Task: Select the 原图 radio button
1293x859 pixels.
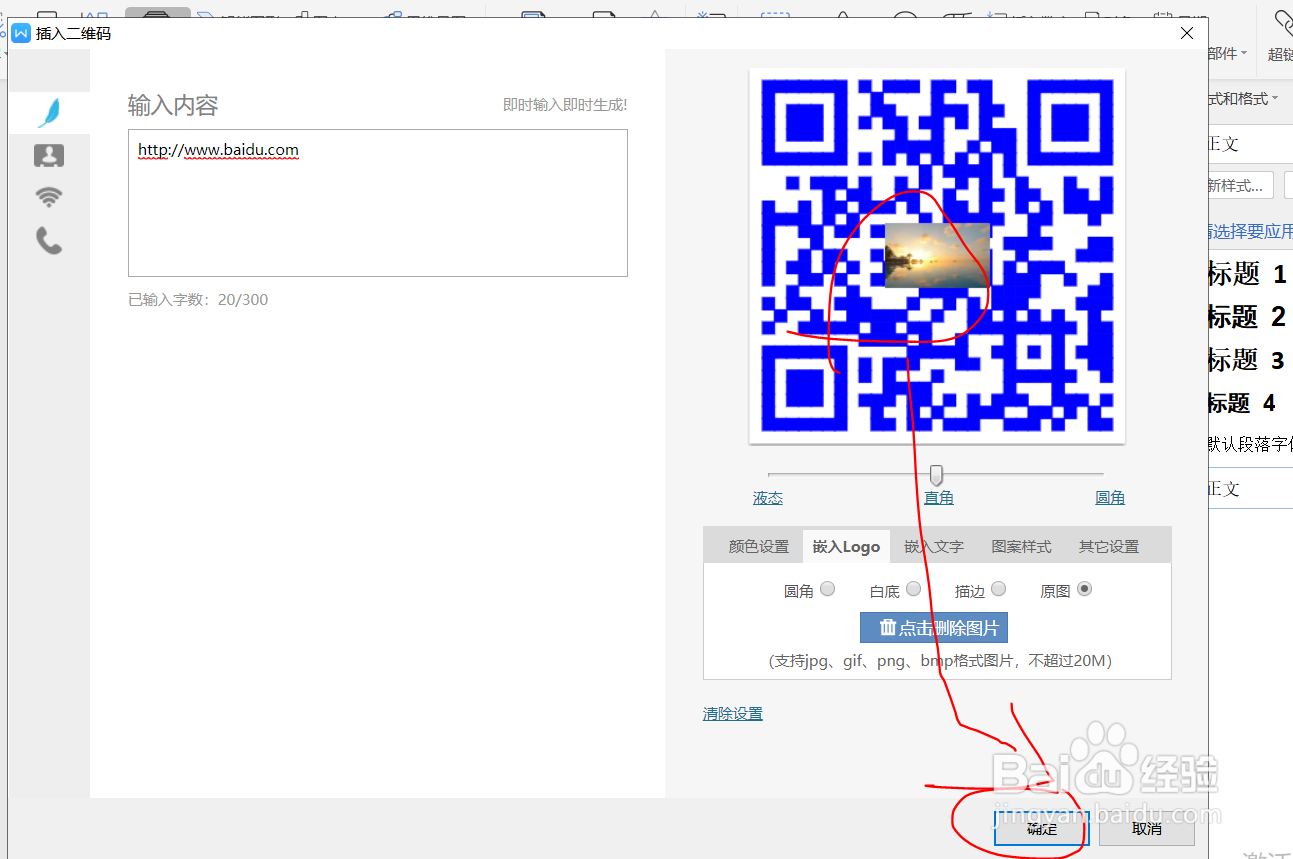Action: [x=1084, y=589]
